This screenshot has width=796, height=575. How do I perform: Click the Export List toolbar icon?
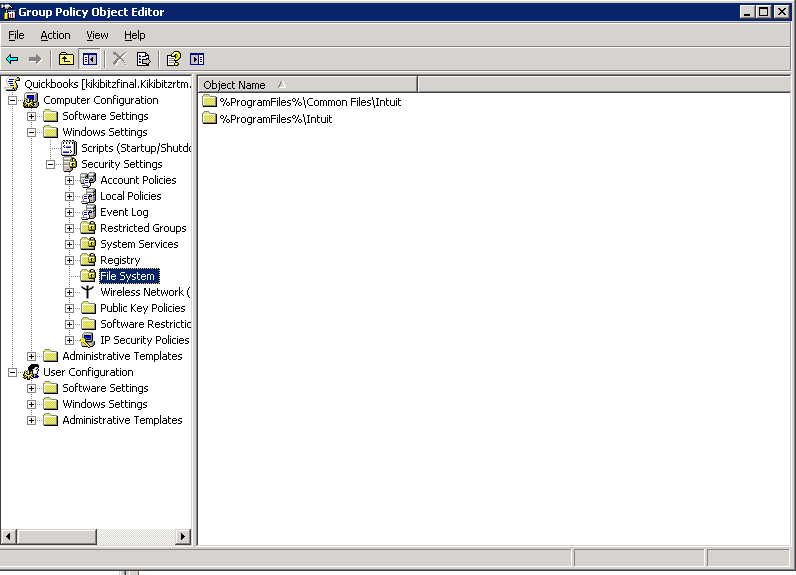click(x=143, y=59)
